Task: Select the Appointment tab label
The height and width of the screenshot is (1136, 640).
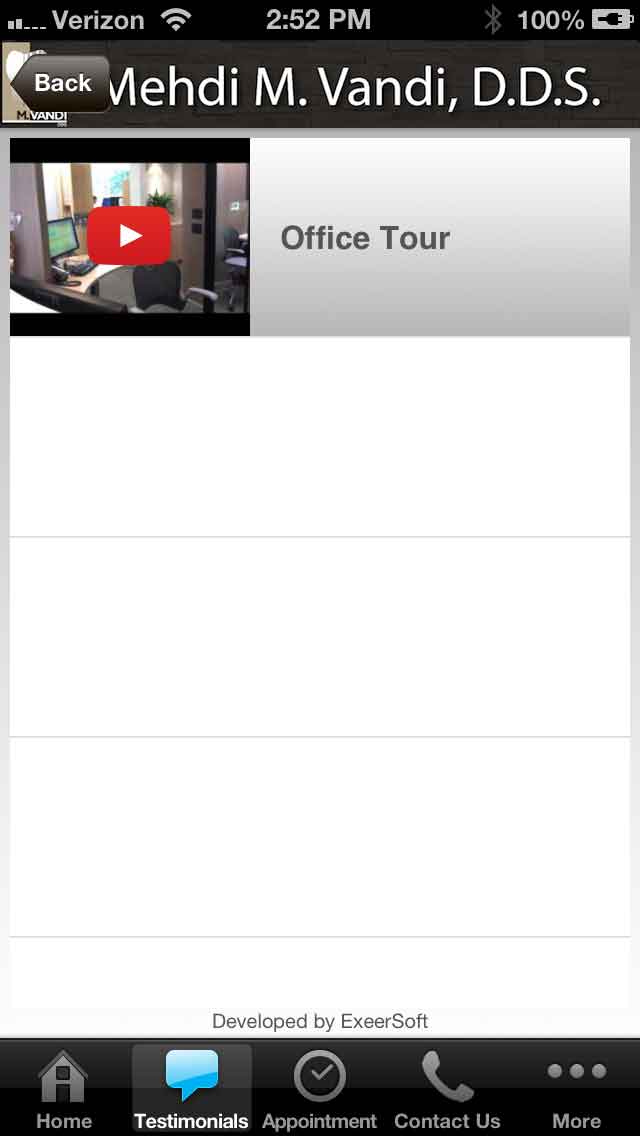Action: (320, 1121)
